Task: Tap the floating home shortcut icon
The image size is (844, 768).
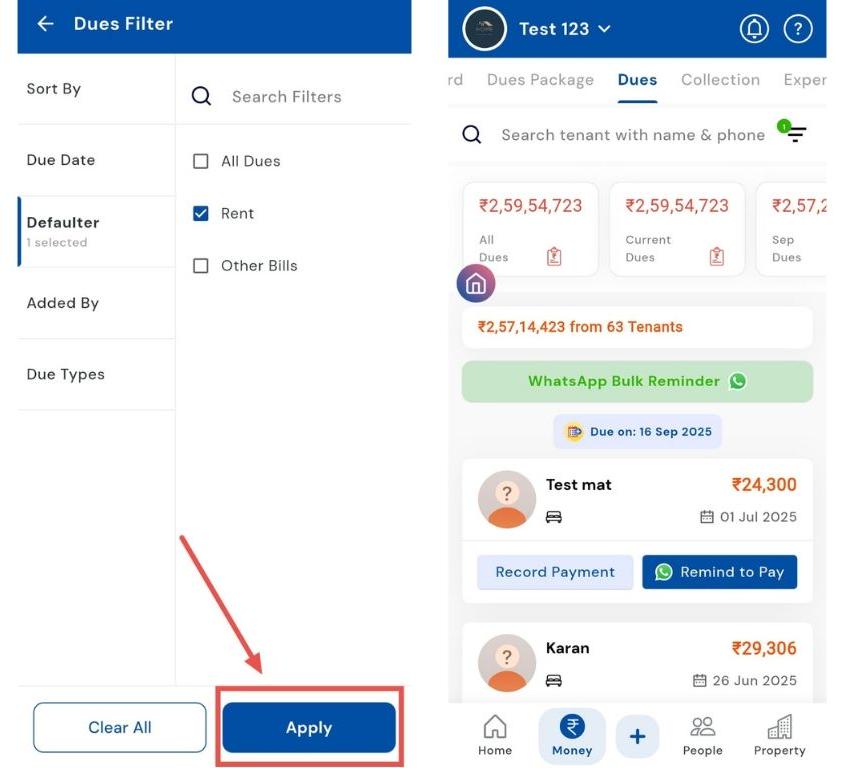Action: pyautogui.click(x=476, y=284)
